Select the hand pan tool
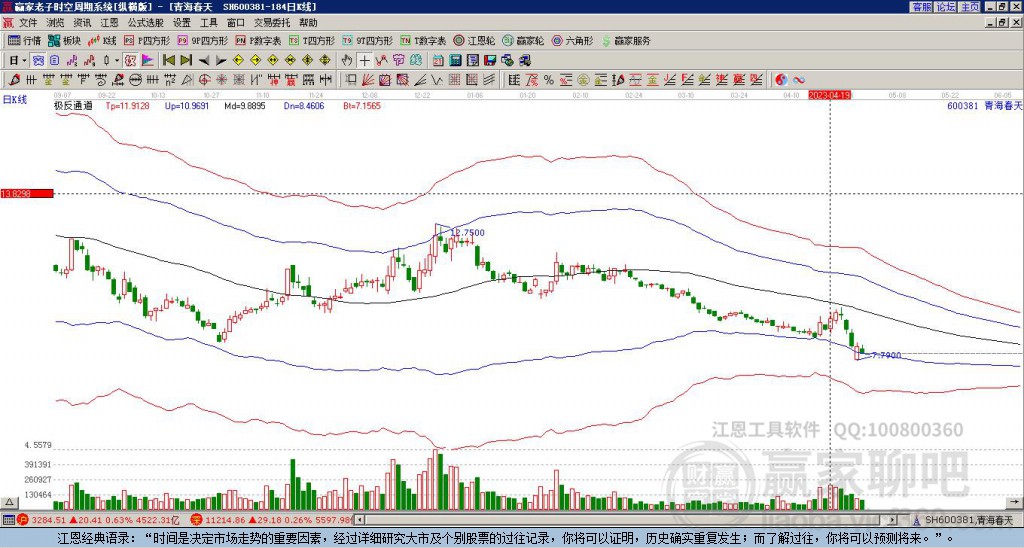Viewport: 1024px width, 548px height. [347, 61]
